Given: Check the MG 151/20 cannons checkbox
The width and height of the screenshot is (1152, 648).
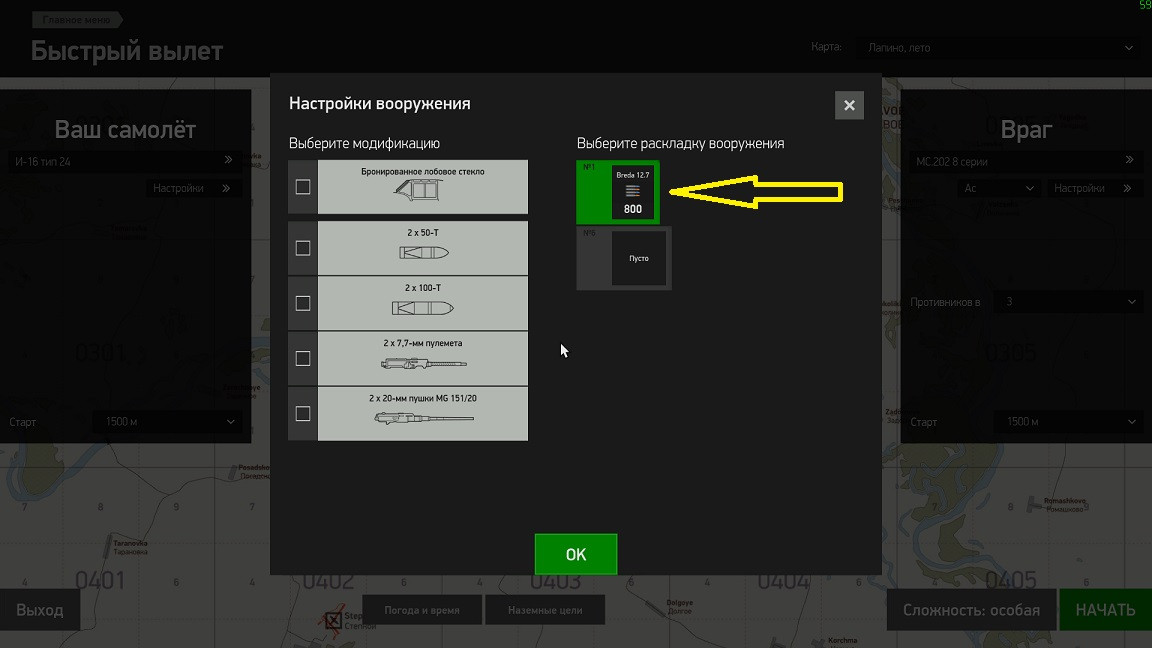Looking at the screenshot, I should [303, 414].
